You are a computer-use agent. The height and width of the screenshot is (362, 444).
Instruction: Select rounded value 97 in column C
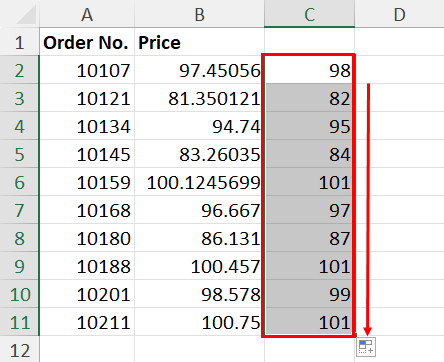[x=310, y=210]
